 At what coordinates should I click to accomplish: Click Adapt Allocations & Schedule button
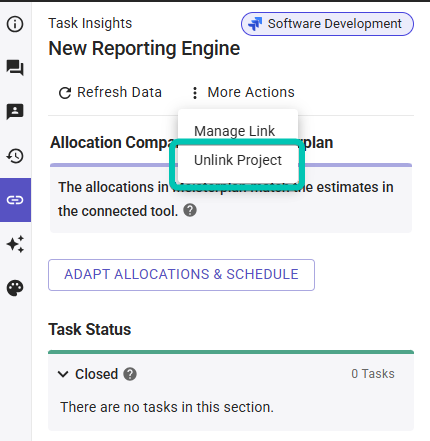[x=181, y=275]
